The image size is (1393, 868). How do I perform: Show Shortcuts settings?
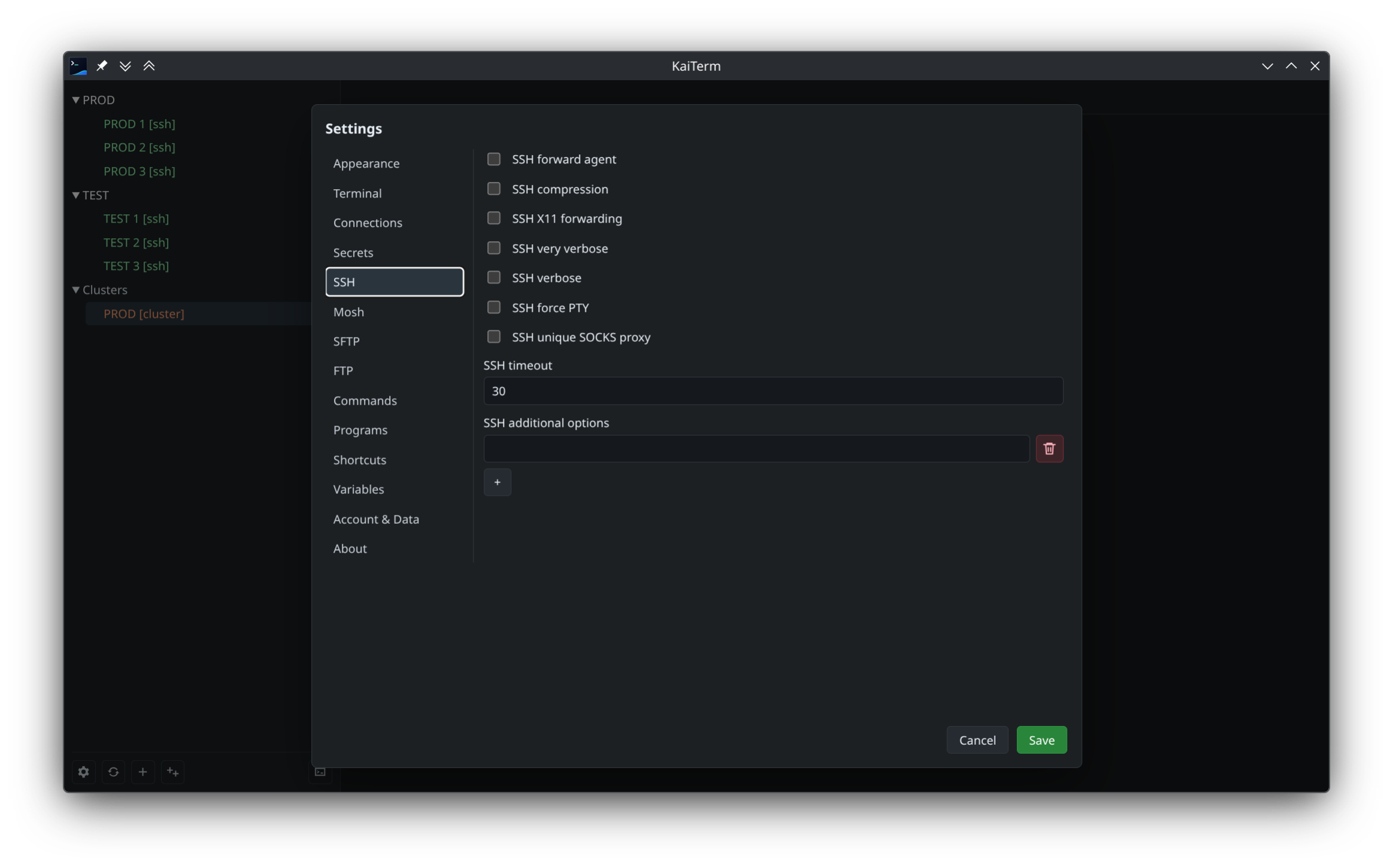pyautogui.click(x=394, y=459)
